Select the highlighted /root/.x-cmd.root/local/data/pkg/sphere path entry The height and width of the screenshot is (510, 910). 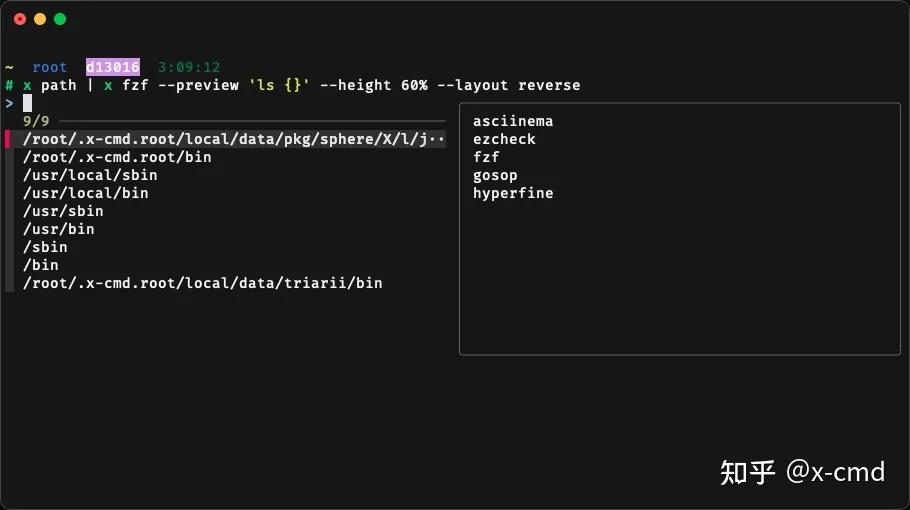[233, 139]
